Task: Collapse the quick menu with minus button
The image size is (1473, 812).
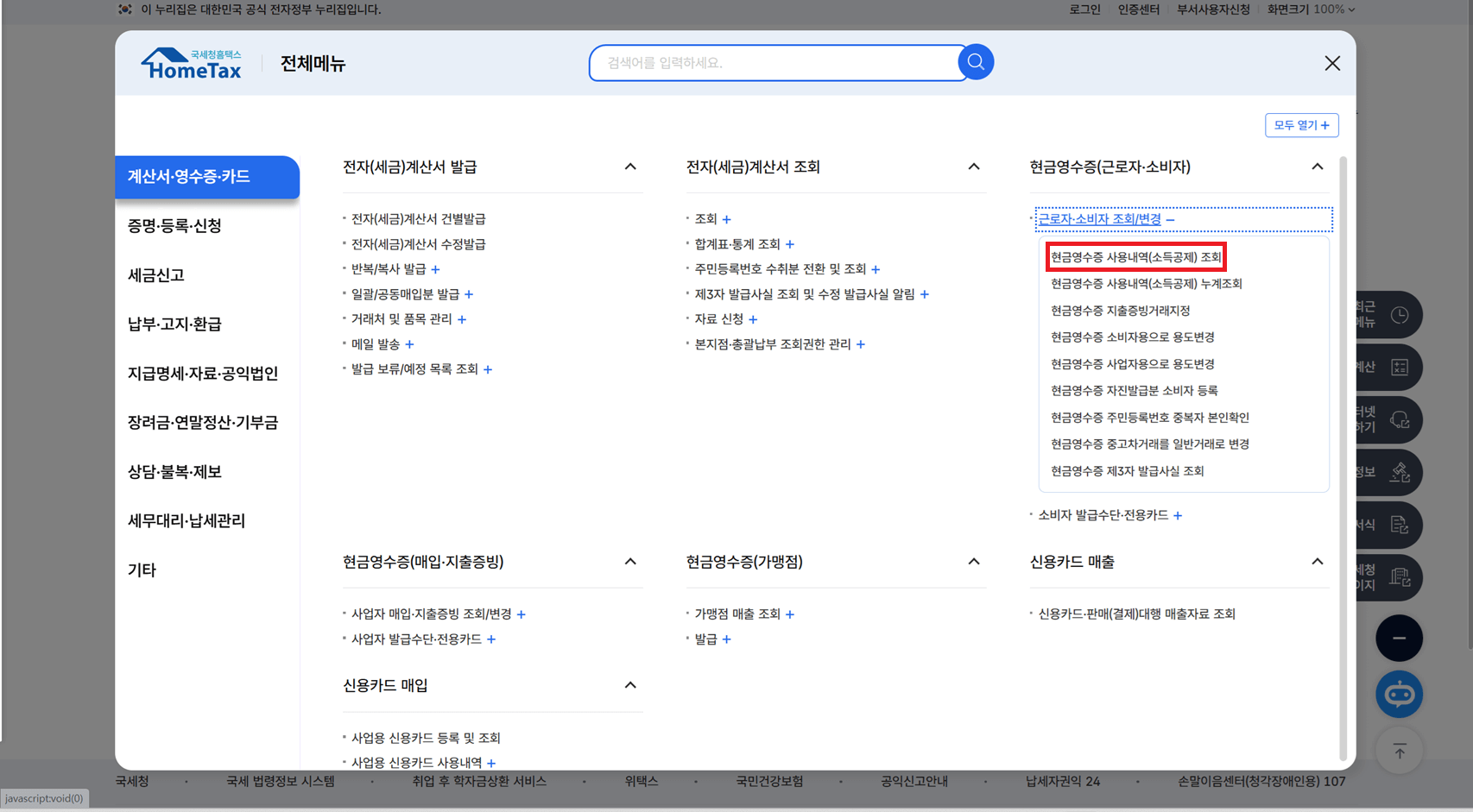Action: point(1399,638)
